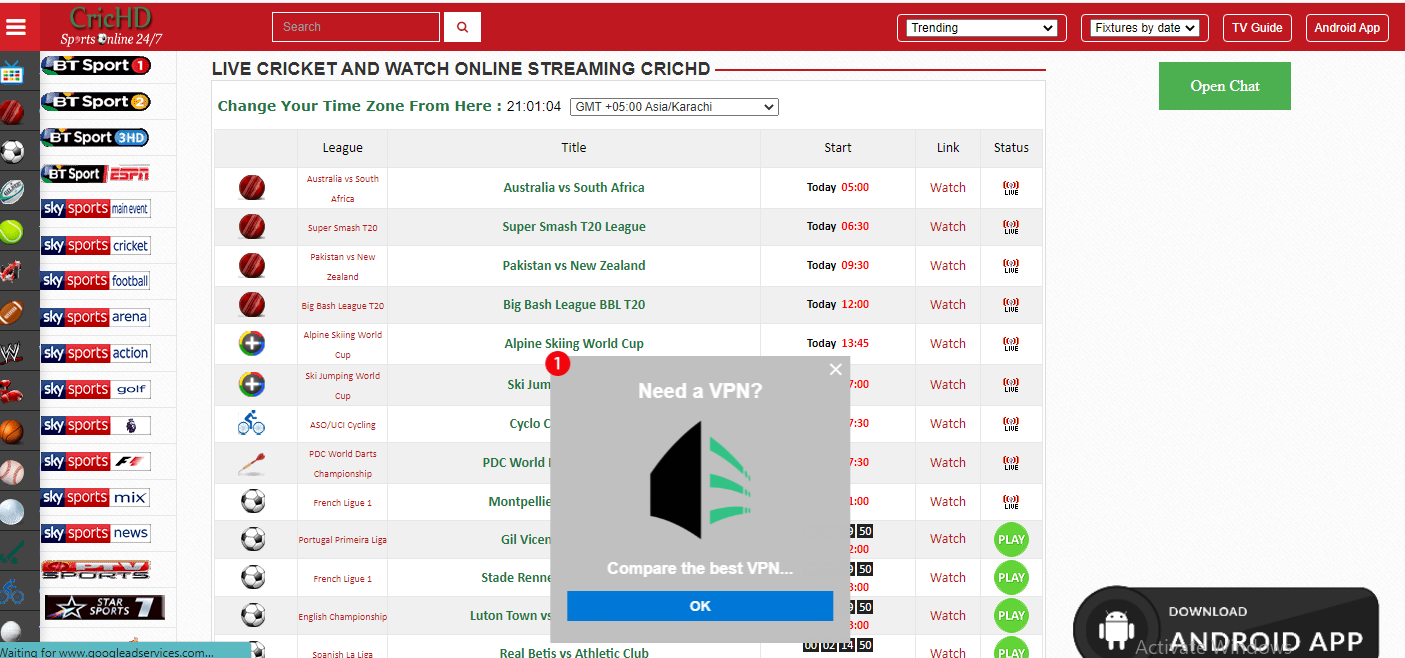Viewport: 1405px width, 658px height.
Task: Open Sky Sports Main Event channel
Action: click(x=96, y=209)
